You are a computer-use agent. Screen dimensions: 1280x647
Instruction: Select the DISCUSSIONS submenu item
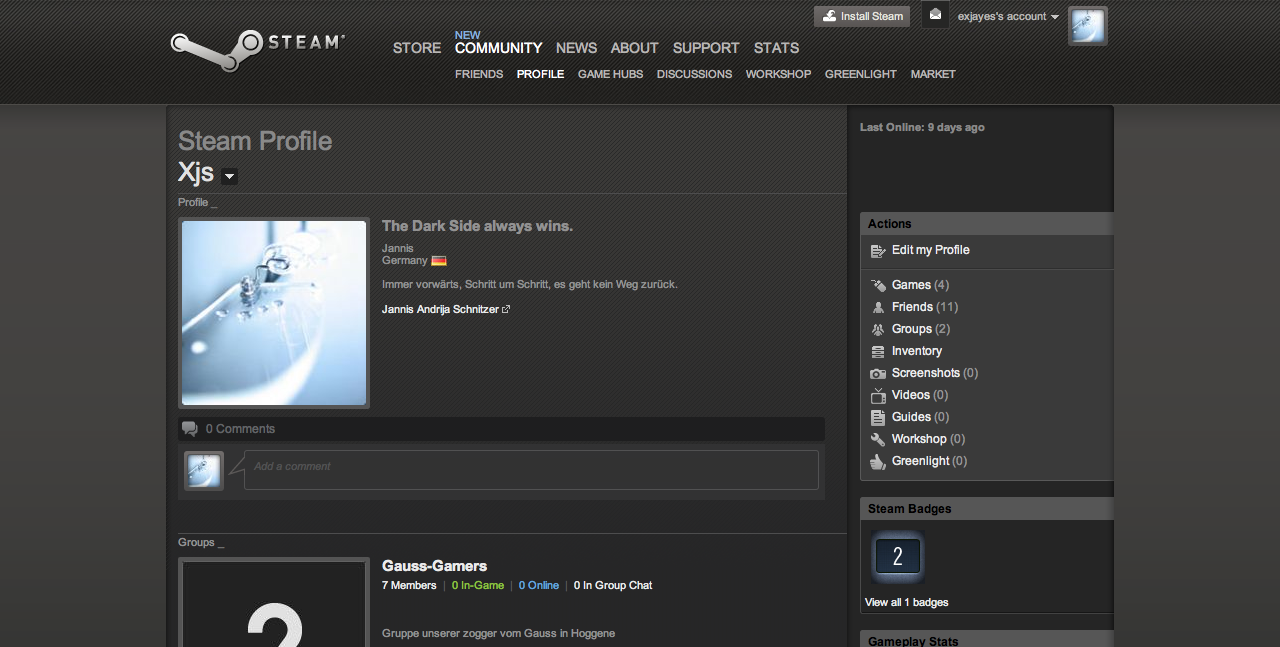[694, 74]
